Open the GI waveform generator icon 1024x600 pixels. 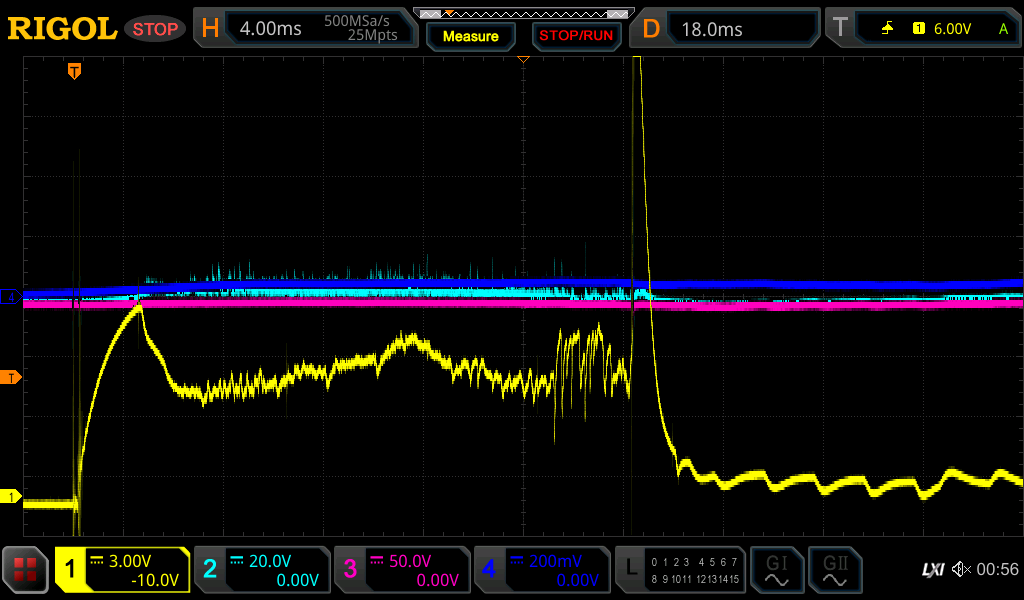point(776,570)
